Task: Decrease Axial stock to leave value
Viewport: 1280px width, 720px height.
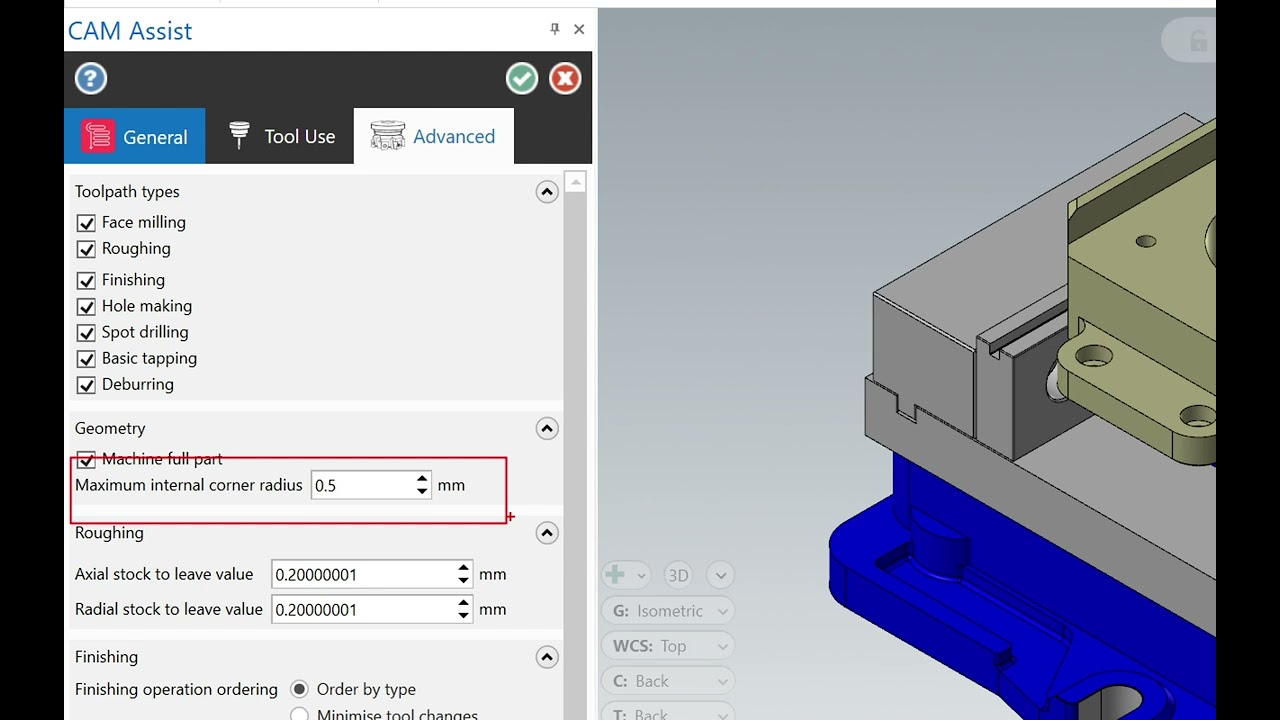Action: [463, 580]
